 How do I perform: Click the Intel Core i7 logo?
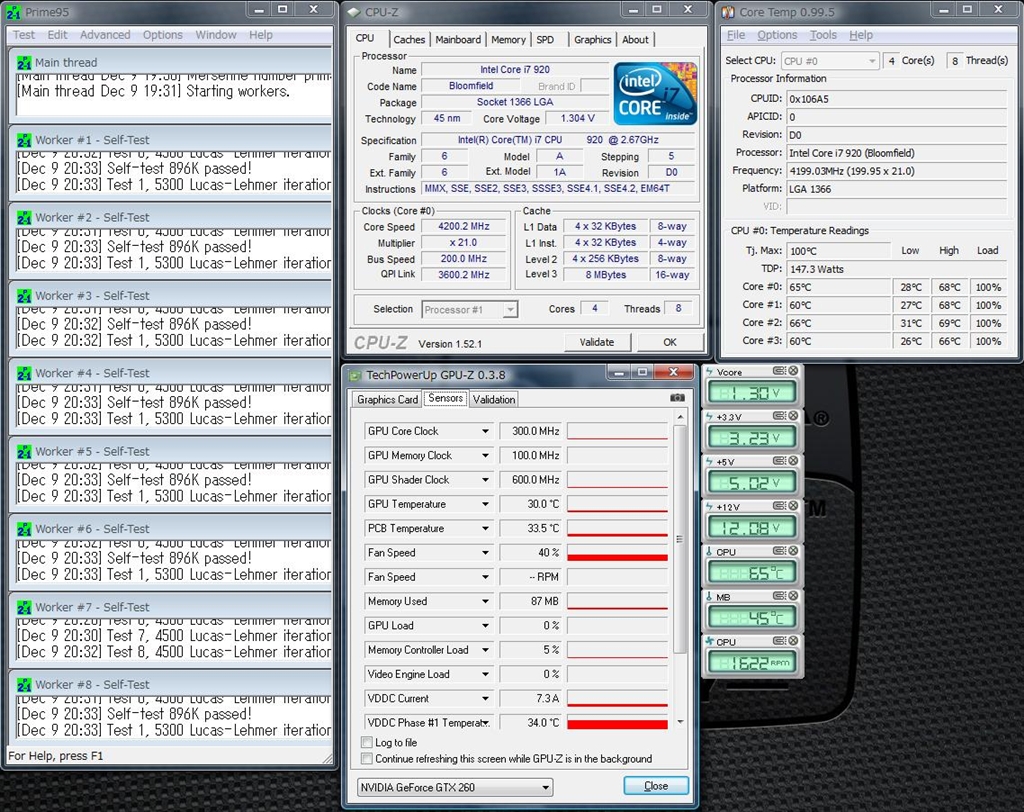654,94
